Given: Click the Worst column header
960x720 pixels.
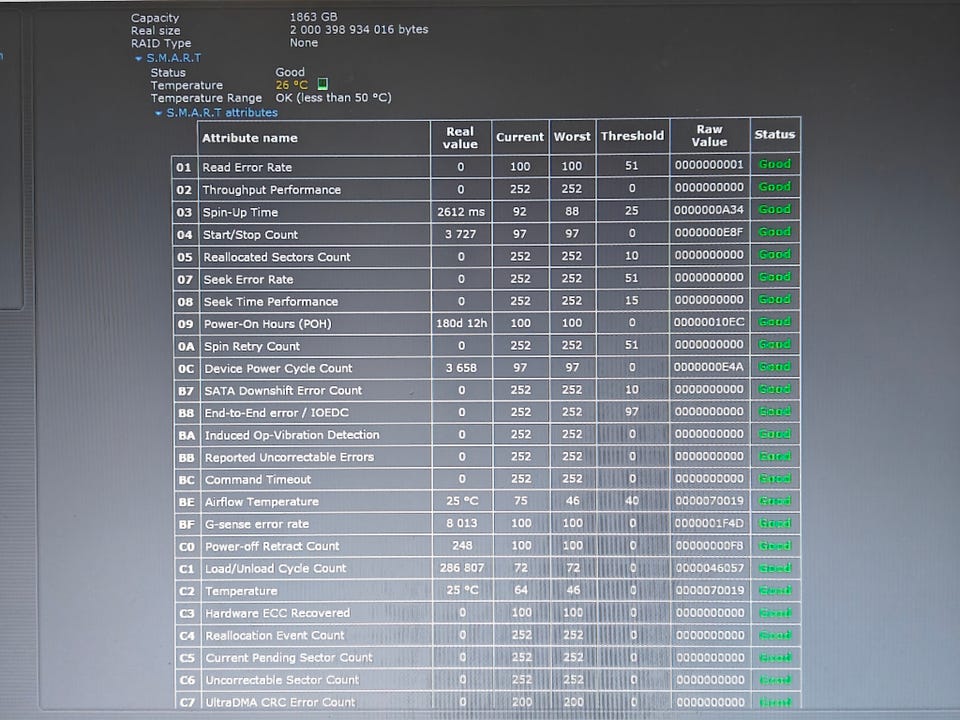Looking at the screenshot, I should pos(572,137).
